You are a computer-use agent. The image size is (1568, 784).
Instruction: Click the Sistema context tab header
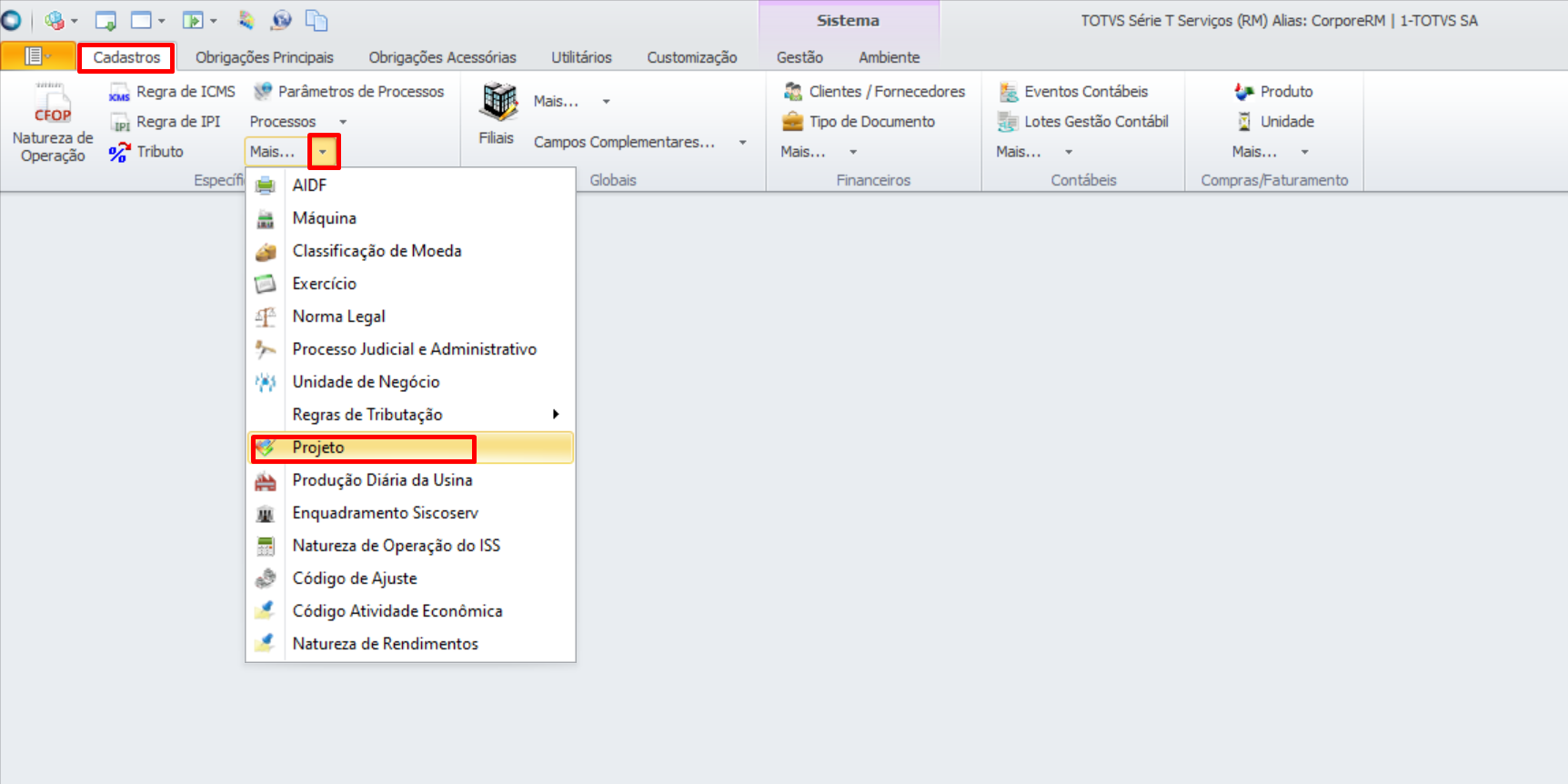[849, 20]
